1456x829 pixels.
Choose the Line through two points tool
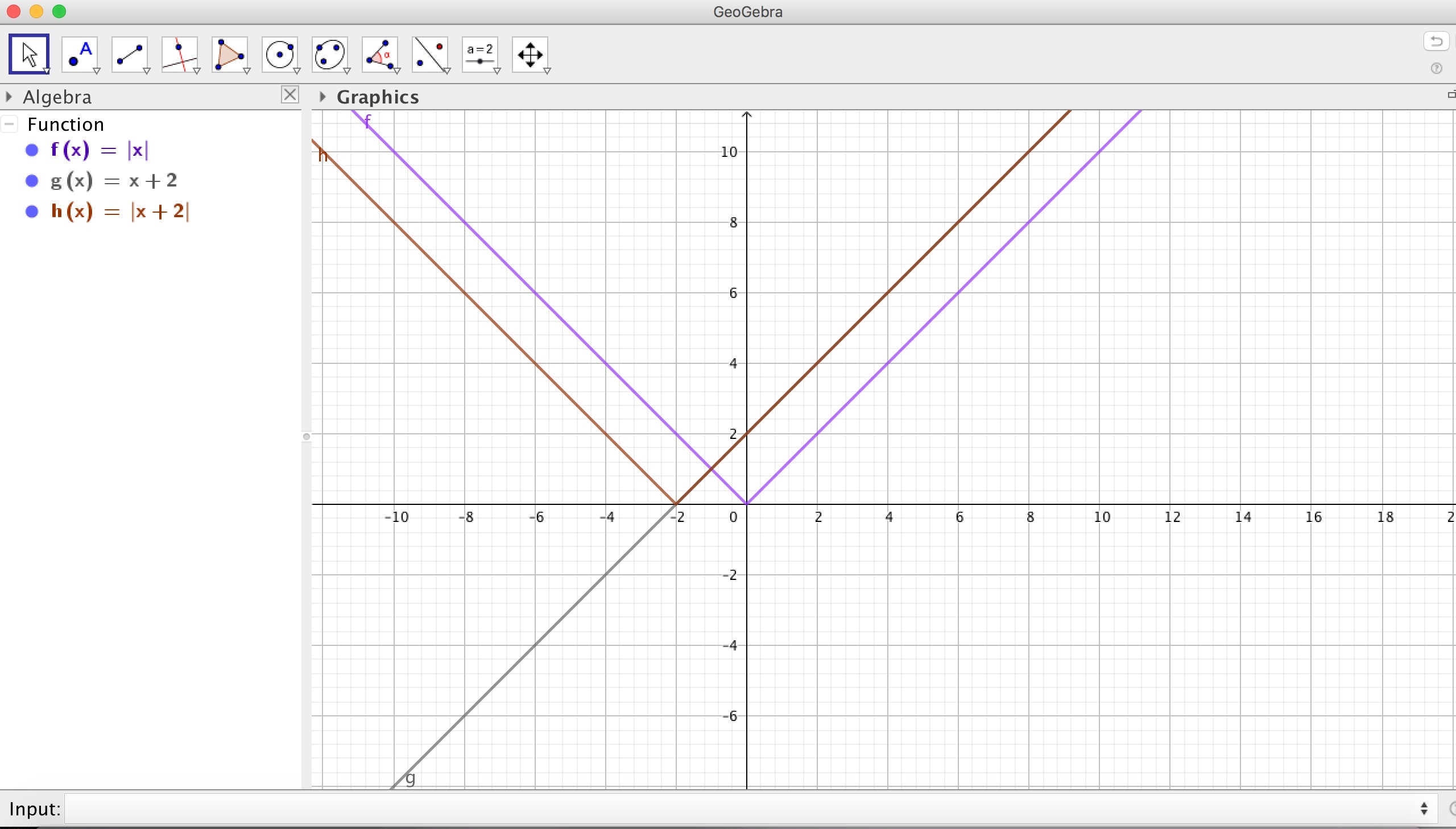130,54
